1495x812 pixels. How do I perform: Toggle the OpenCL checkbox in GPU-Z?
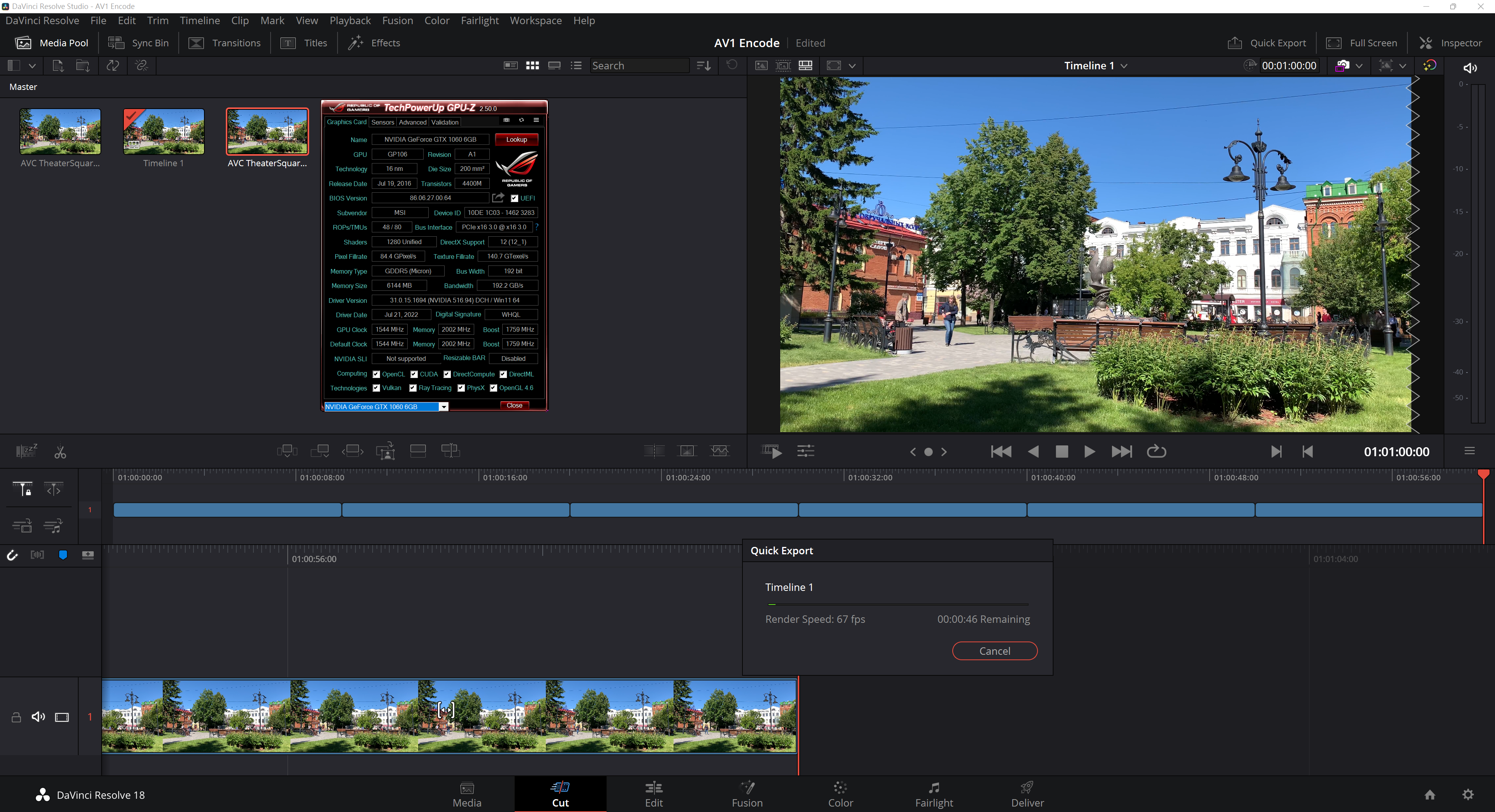coord(376,374)
